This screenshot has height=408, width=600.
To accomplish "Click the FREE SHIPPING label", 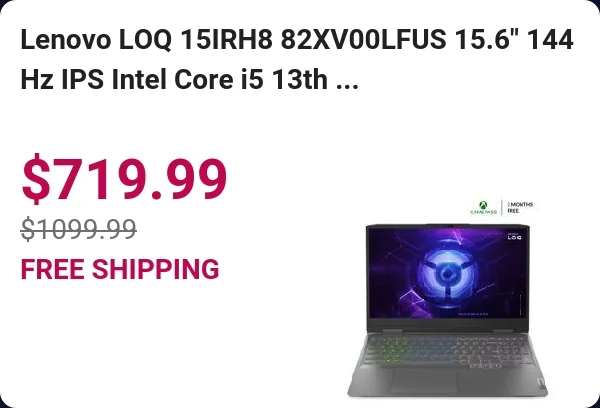I will (120, 269).
